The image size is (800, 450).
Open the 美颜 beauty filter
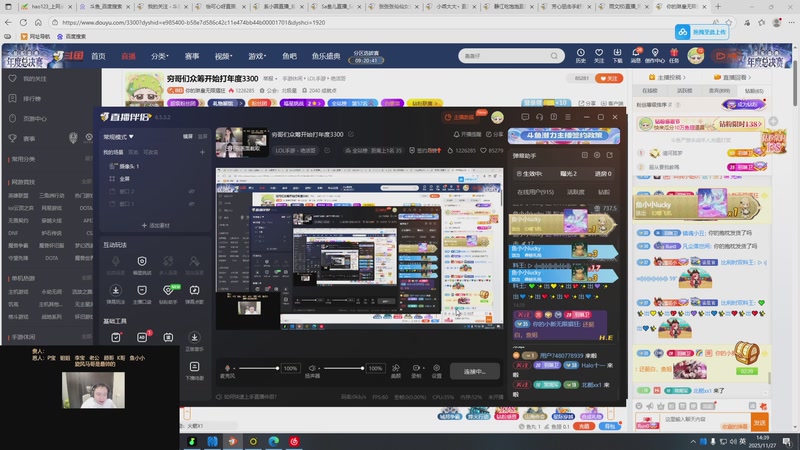tap(395, 371)
